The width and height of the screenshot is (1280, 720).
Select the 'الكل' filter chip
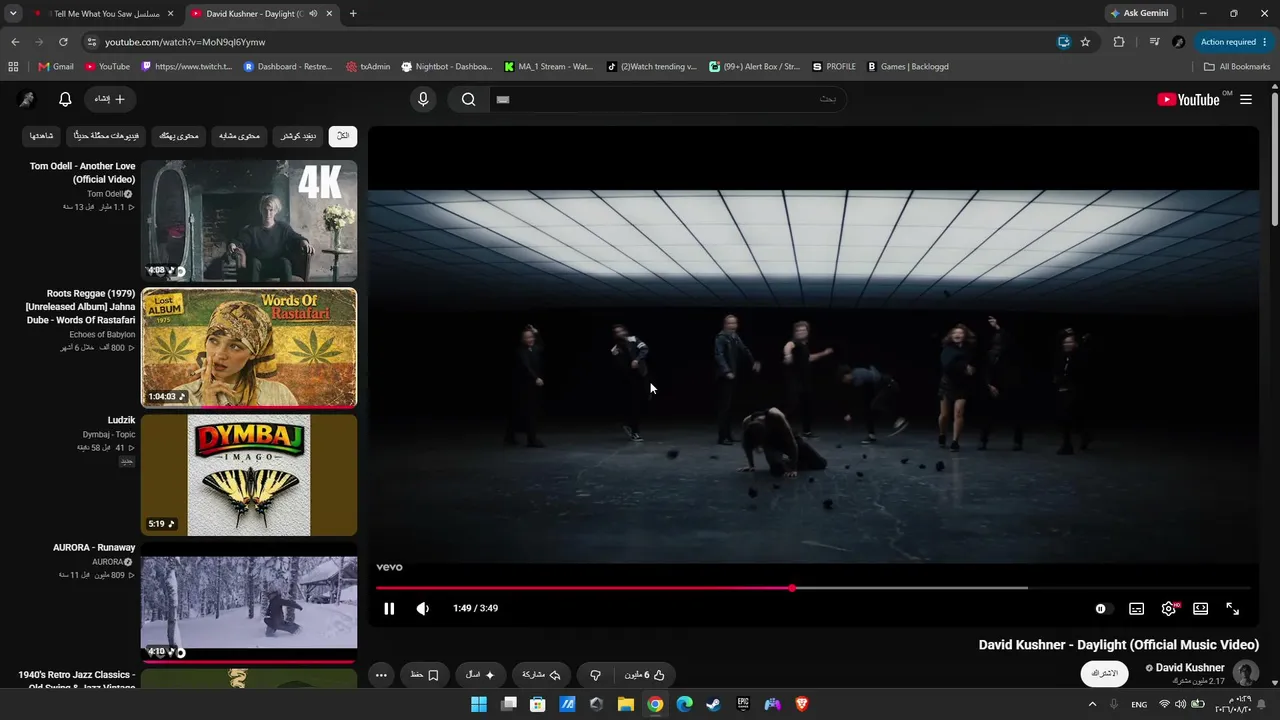click(343, 136)
